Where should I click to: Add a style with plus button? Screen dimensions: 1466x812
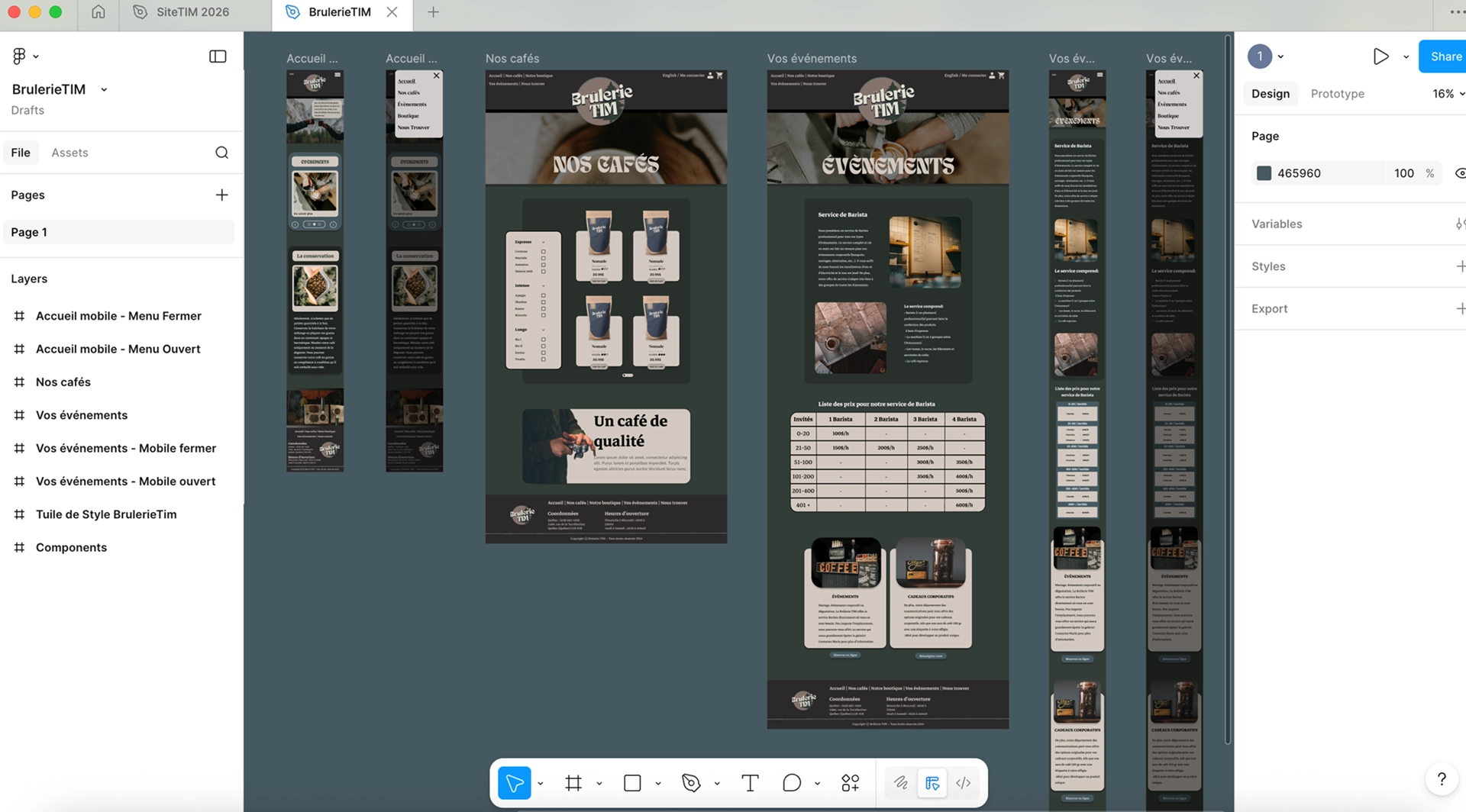1460,266
